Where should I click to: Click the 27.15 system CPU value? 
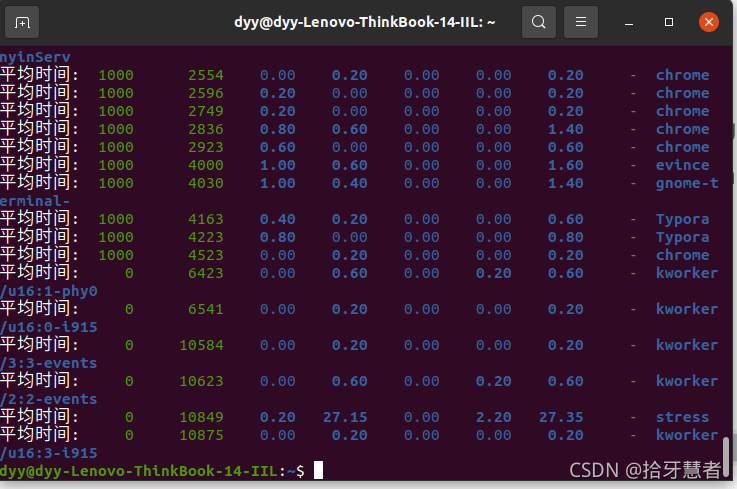coord(345,417)
